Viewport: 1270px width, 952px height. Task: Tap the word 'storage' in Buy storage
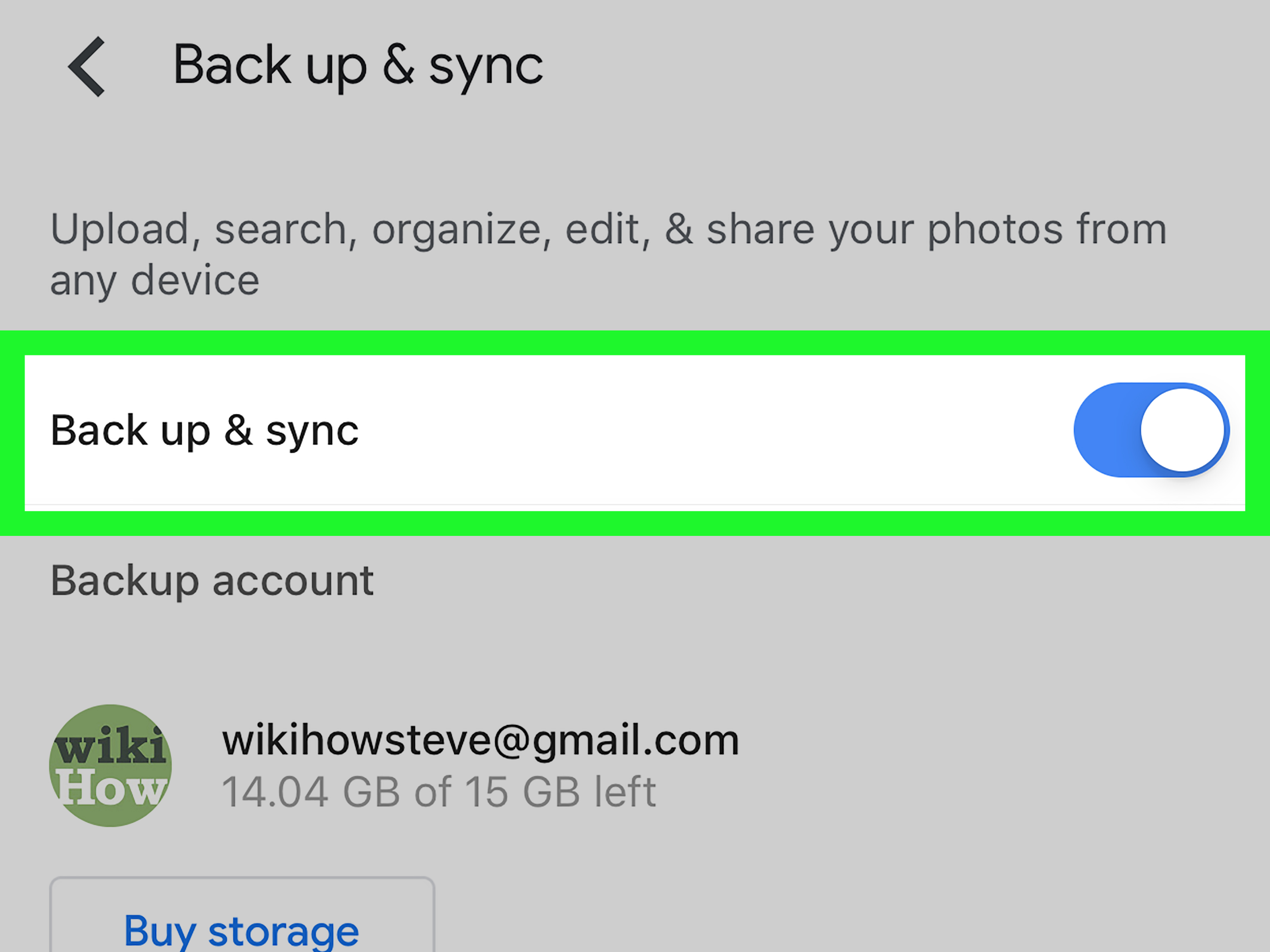point(283,931)
